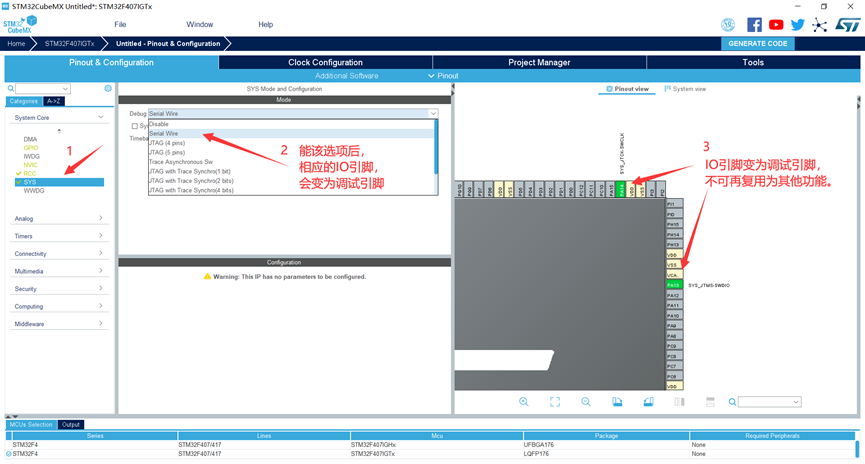Image resolution: width=865 pixels, height=464 pixels.
Task: Click the GENERATE CODE button
Action: (758, 44)
